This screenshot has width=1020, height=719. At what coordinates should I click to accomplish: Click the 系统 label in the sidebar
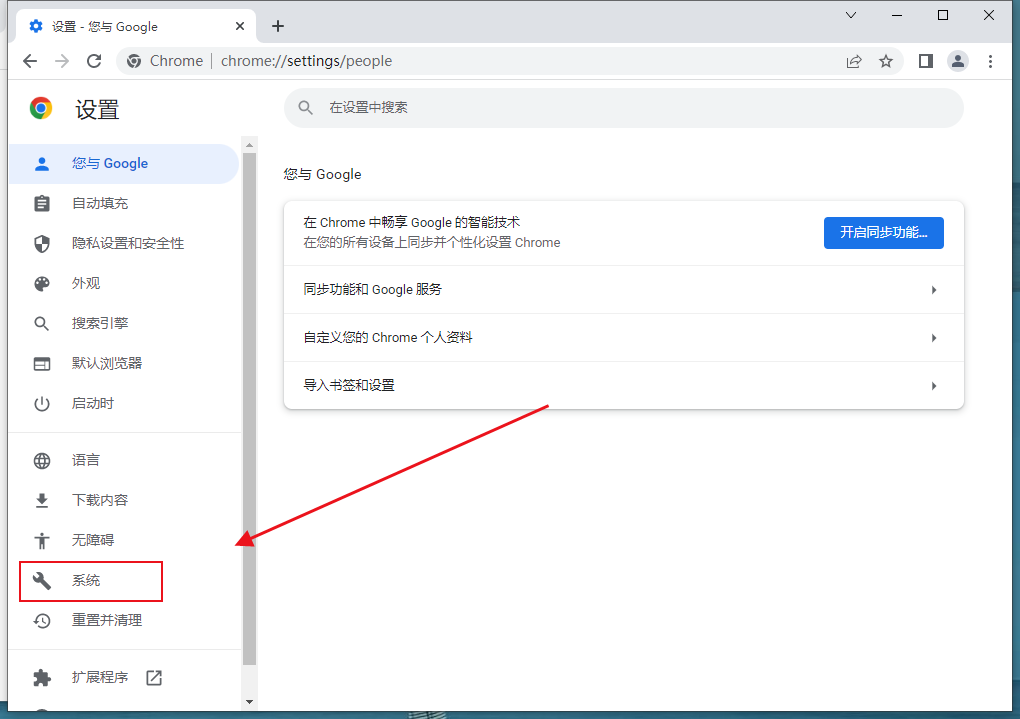pyautogui.click(x=86, y=580)
